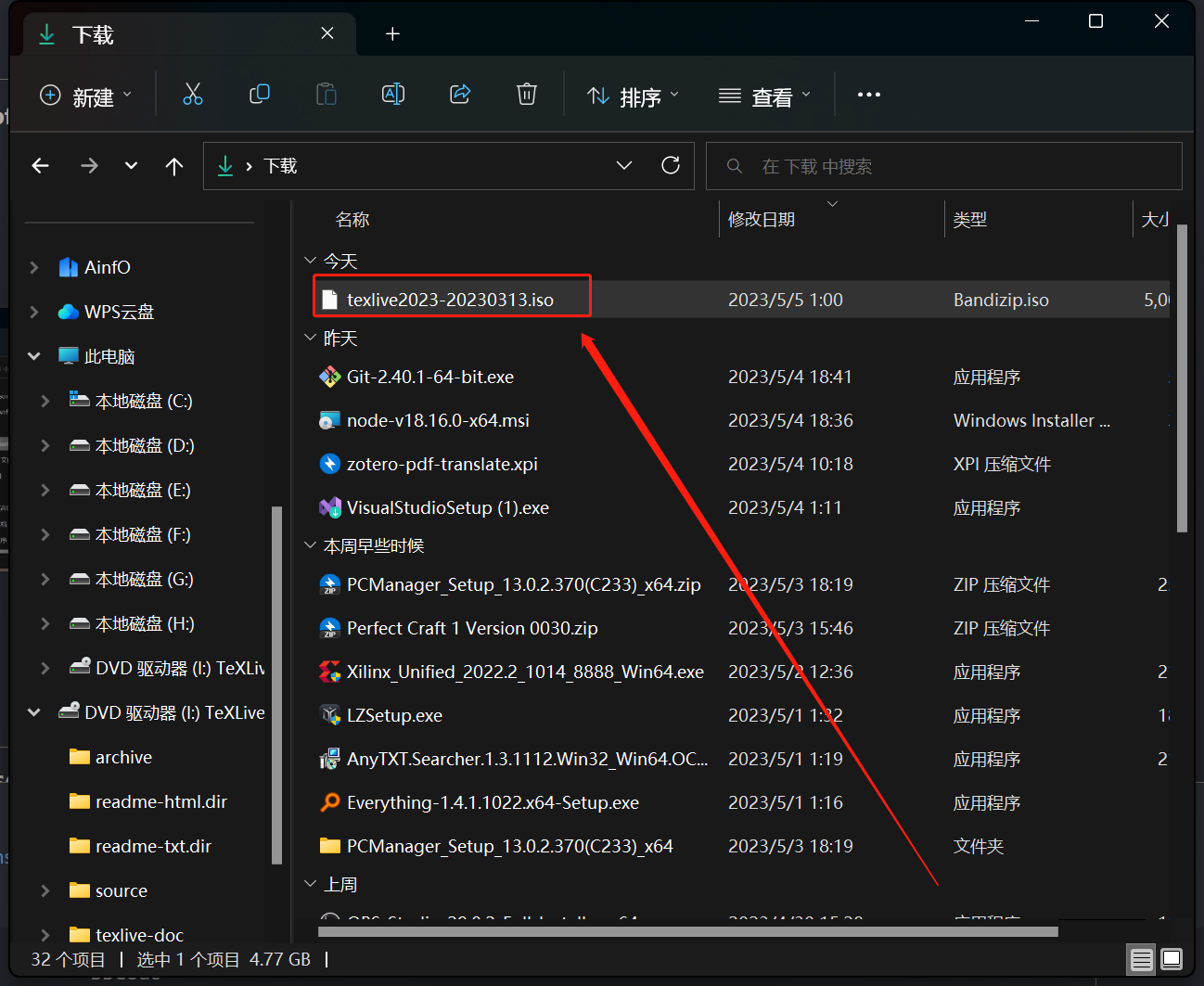Collapse the 上周 (Last week) group

click(311, 884)
